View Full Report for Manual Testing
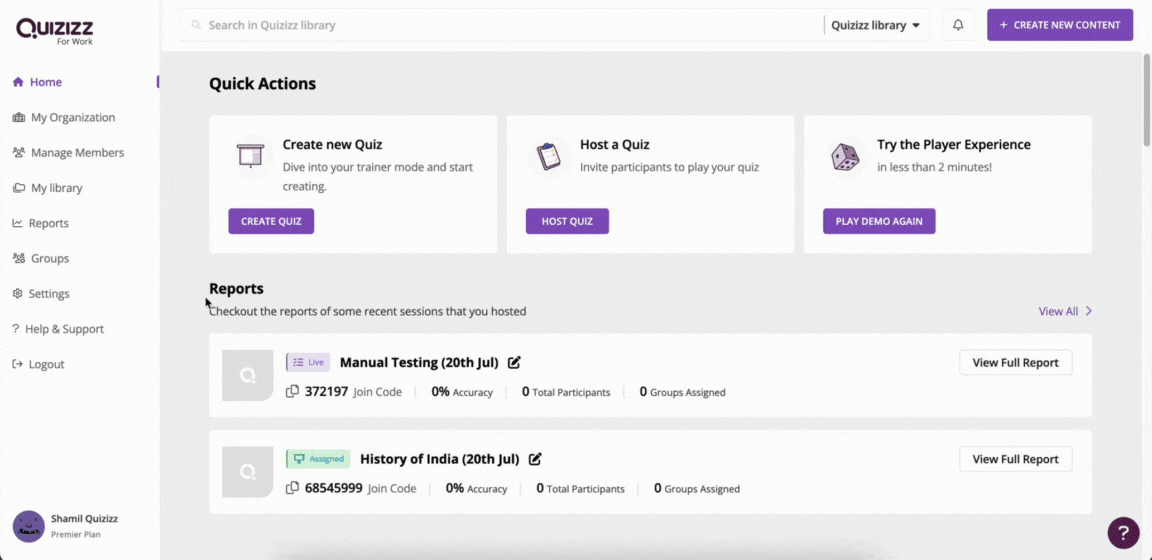 [x=1015, y=362]
